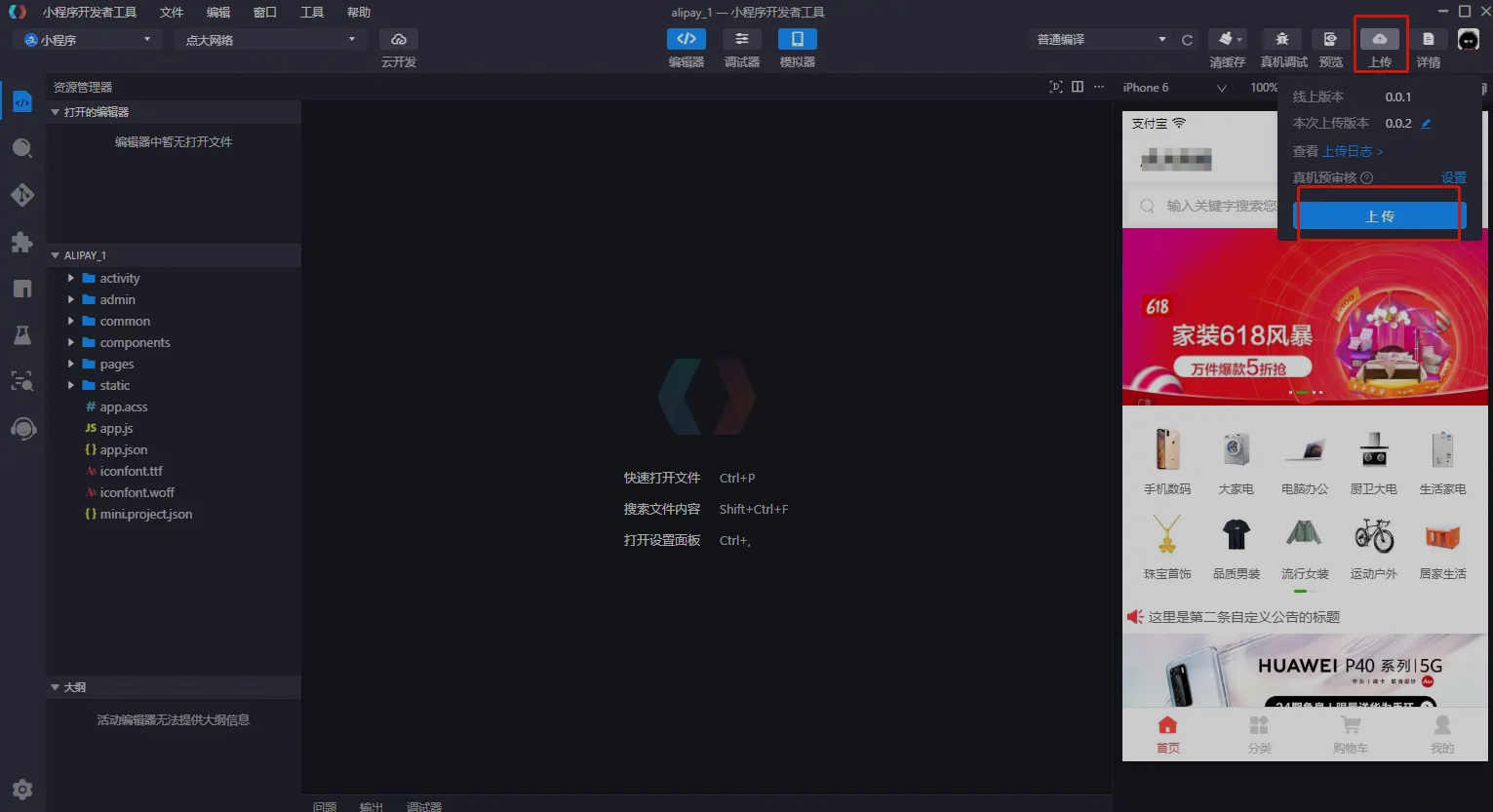Image resolution: width=1493 pixels, height=812 pixels.
Task: Click the 清缓存 clear cache broom icon
Action: coord(1225,39)
